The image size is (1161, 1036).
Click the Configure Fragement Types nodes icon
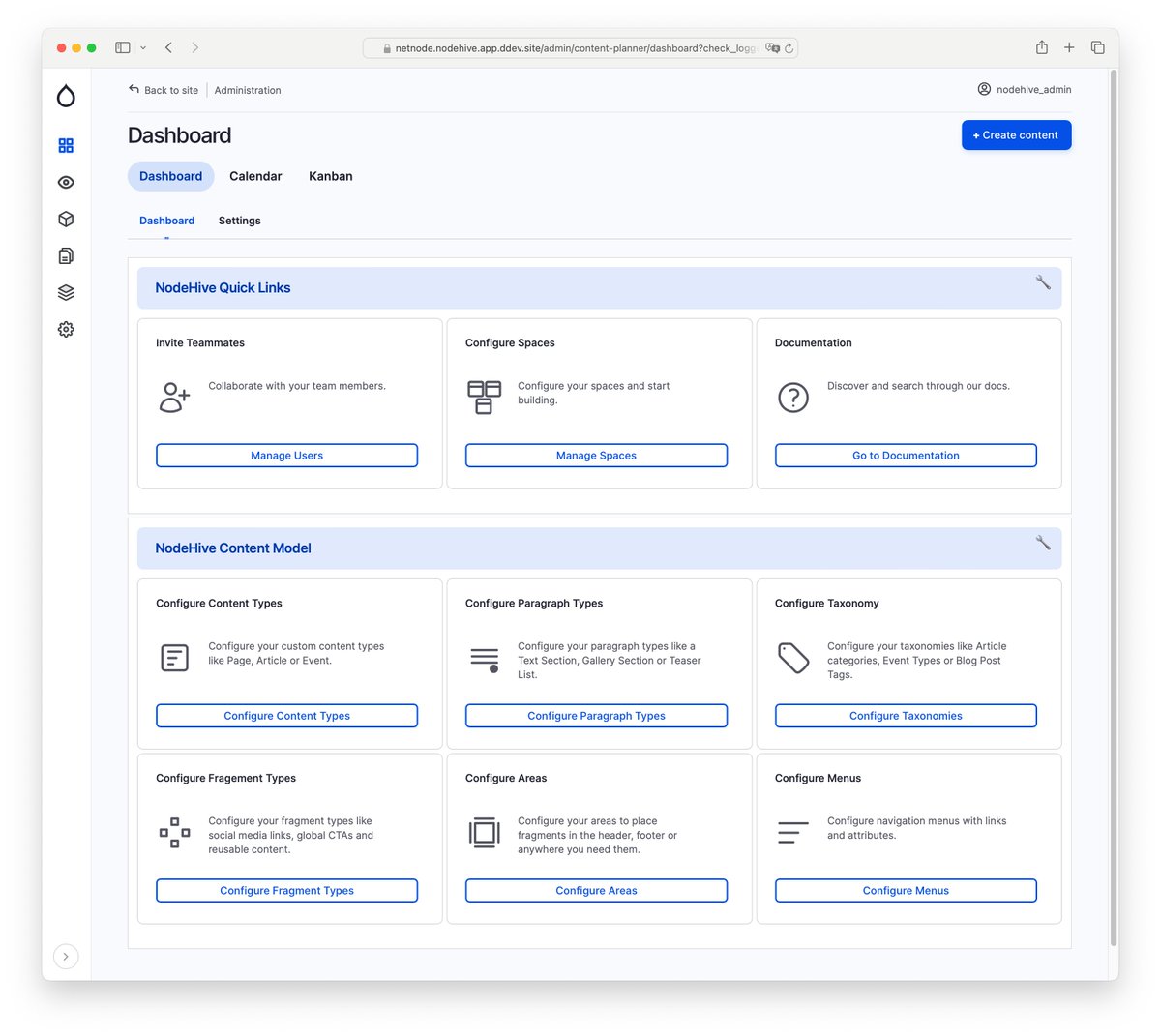point(174,833)
